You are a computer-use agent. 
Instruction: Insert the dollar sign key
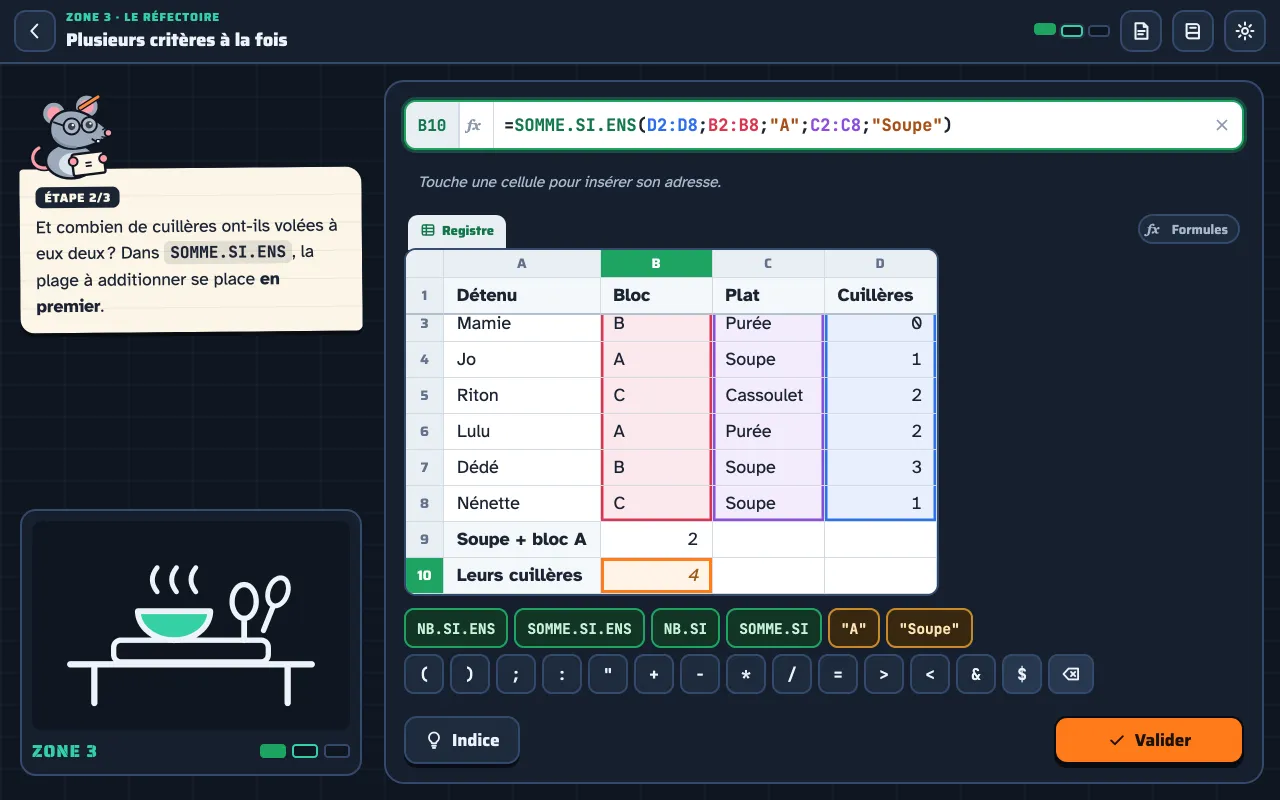tap(1022, 674)
